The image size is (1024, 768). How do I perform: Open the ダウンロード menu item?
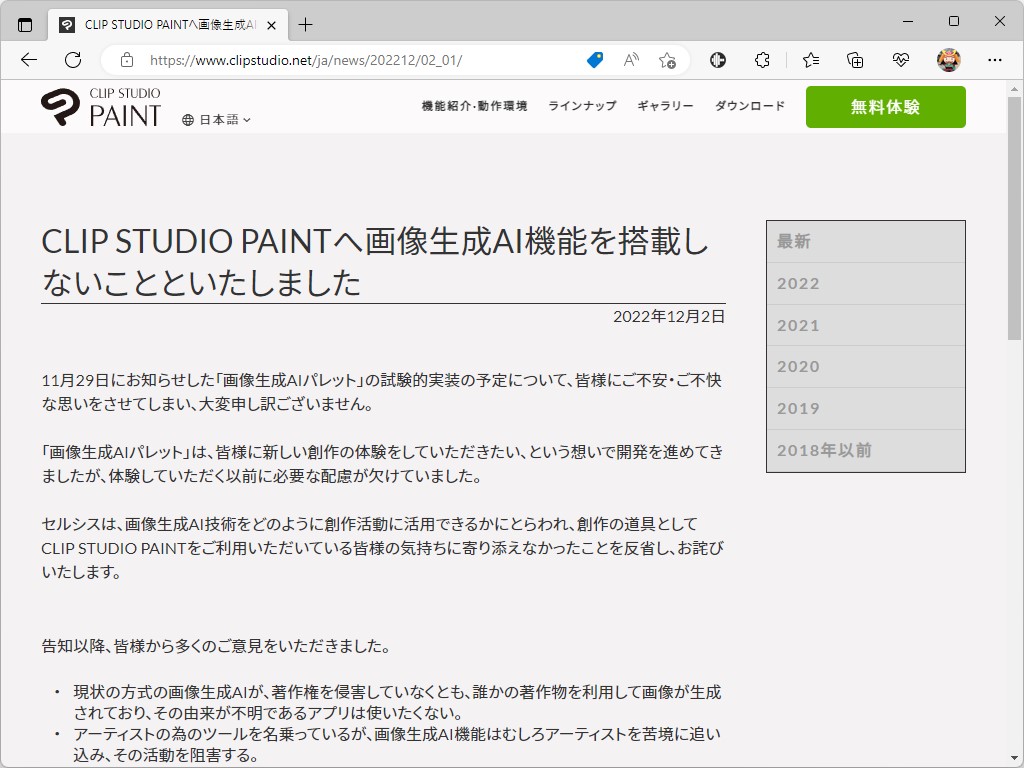coord(750,106)
